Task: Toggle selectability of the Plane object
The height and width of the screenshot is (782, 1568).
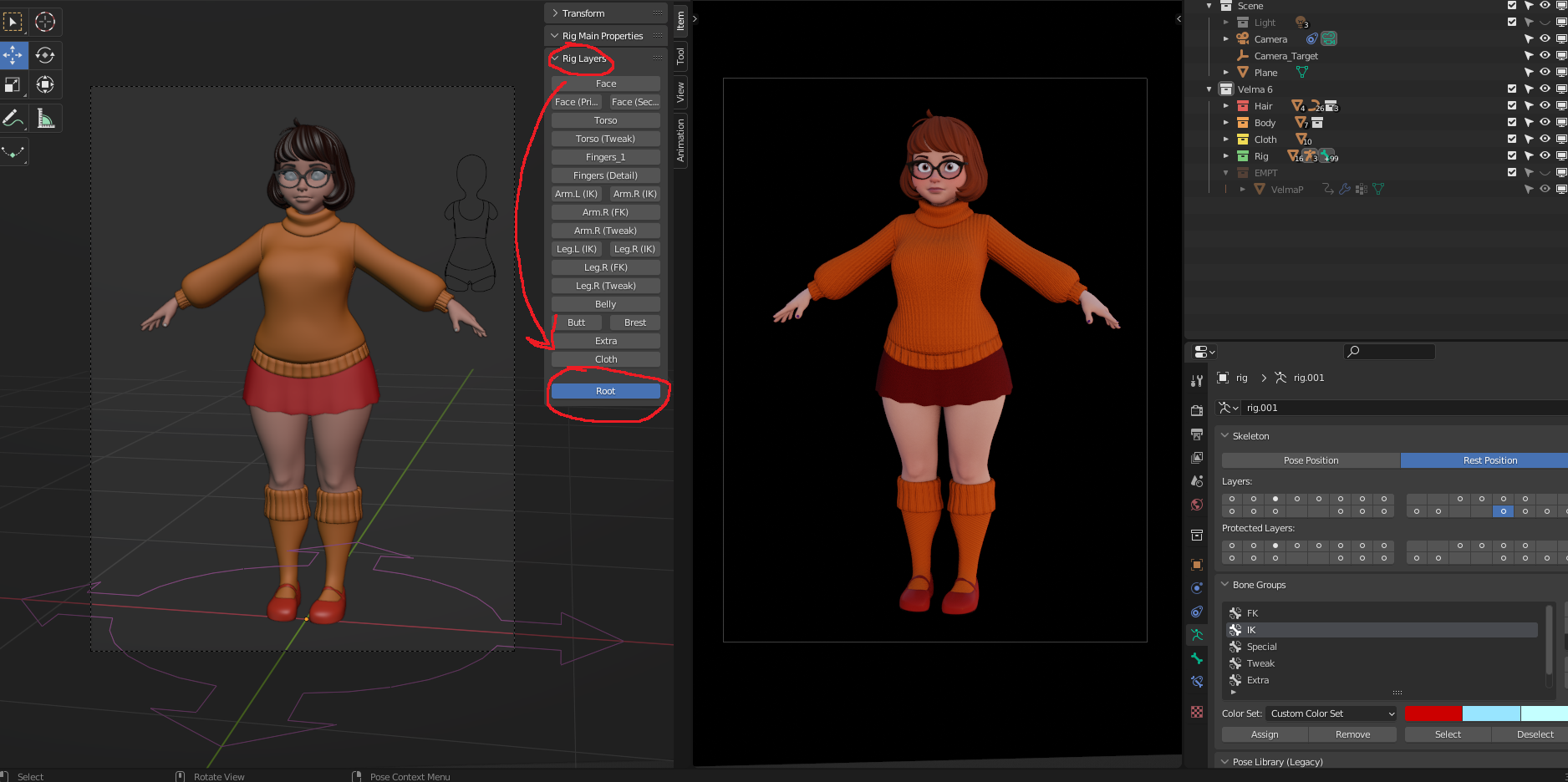Action: (1529, 73)
